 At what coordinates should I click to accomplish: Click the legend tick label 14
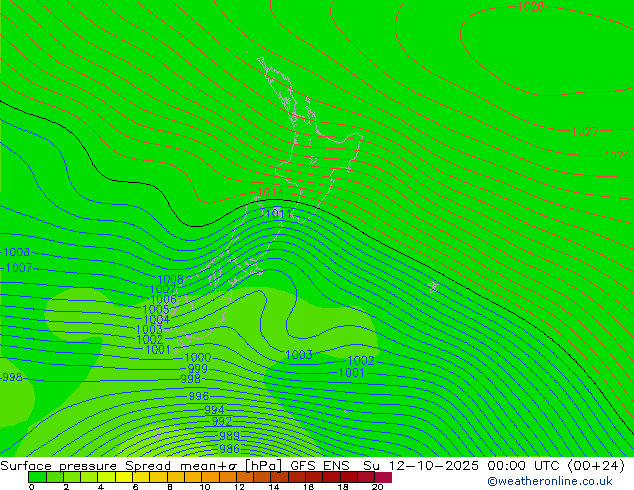point(274,487)
